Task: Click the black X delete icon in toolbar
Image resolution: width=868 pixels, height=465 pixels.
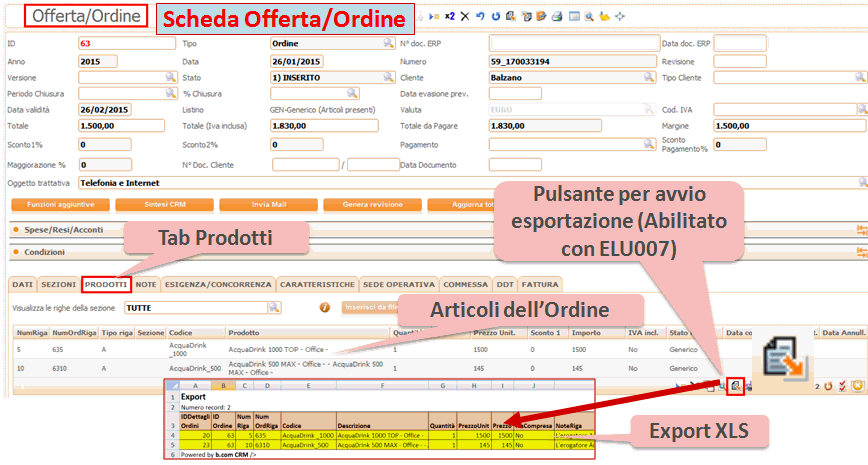Action: coord(464,17)
